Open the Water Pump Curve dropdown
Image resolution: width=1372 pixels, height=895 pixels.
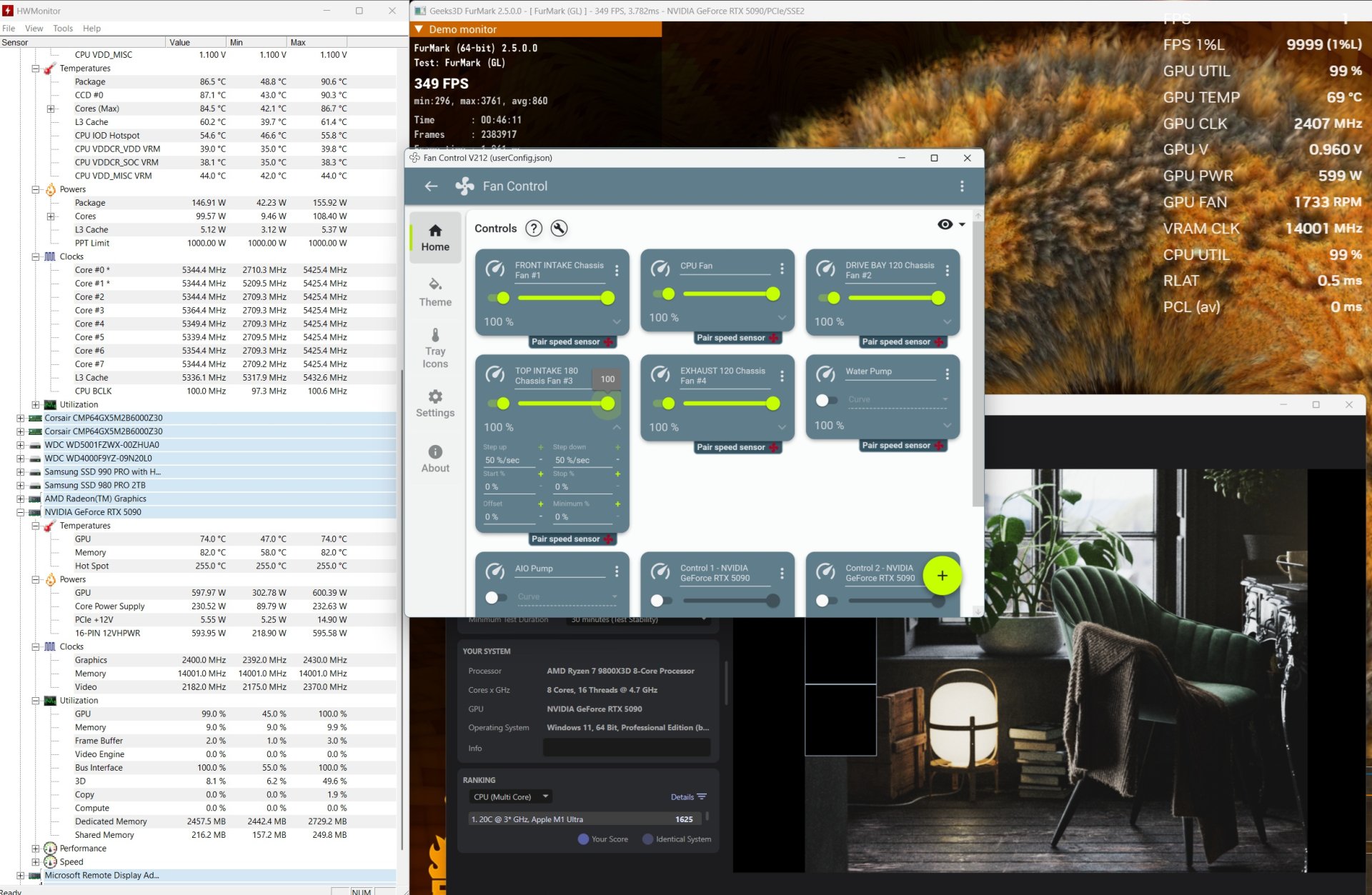(x=898, y=400)
